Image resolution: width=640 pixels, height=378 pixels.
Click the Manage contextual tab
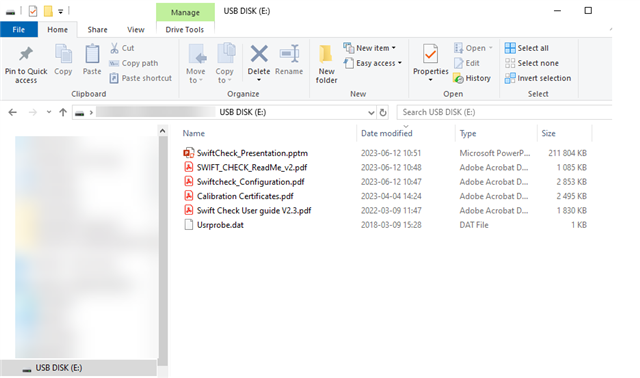(x=185, y=12)
